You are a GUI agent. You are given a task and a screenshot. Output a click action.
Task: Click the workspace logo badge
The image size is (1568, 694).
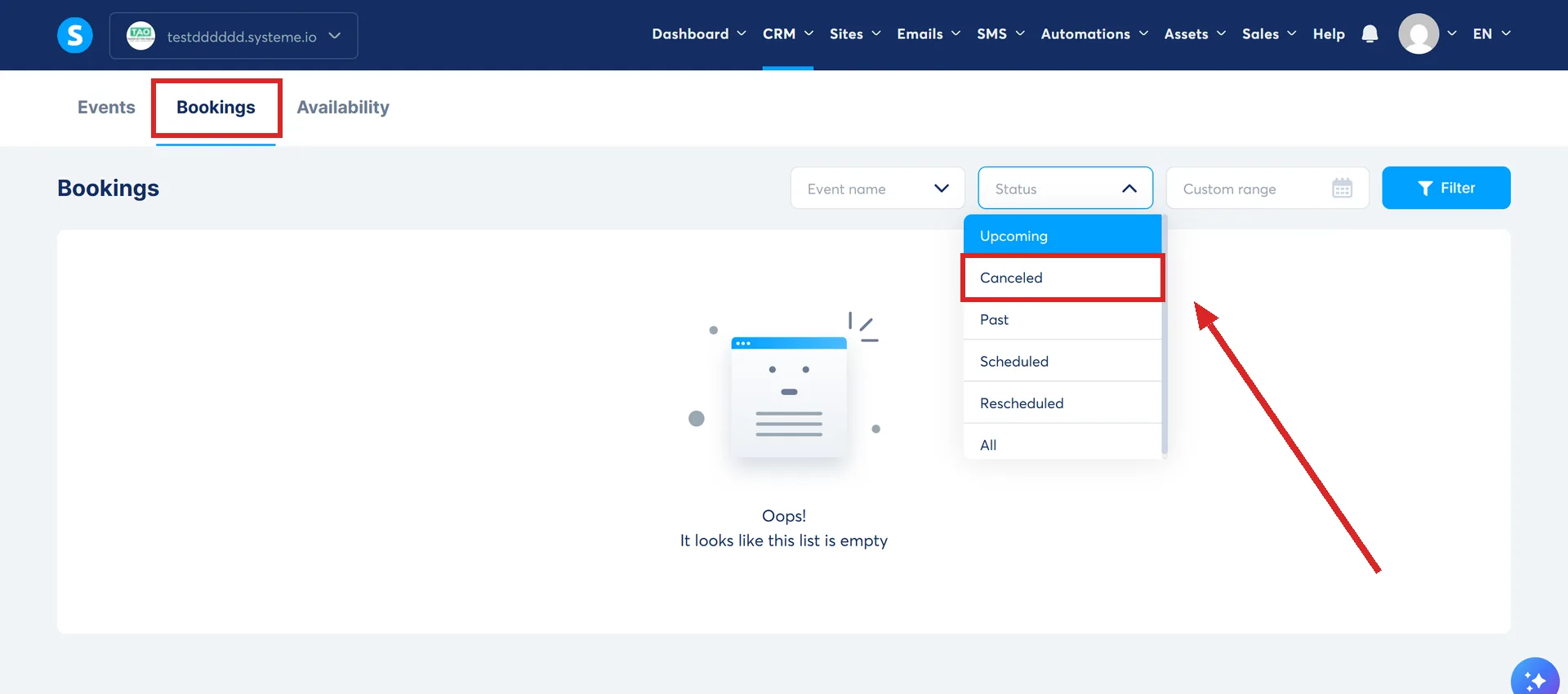[140, 35]
